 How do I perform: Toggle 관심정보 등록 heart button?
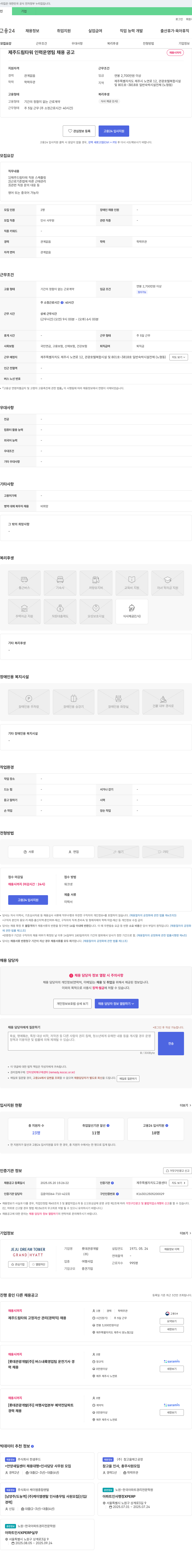click(x=79, y=131)
